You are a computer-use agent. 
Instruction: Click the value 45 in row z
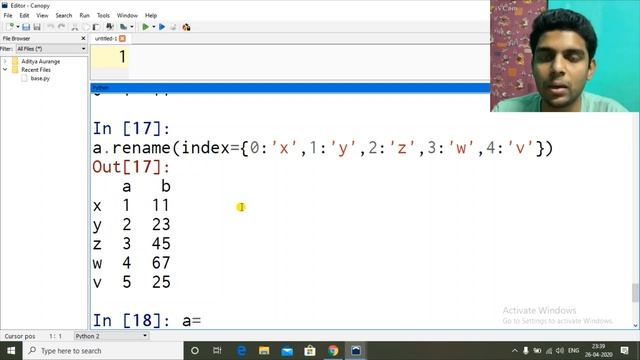pos(161,244)
